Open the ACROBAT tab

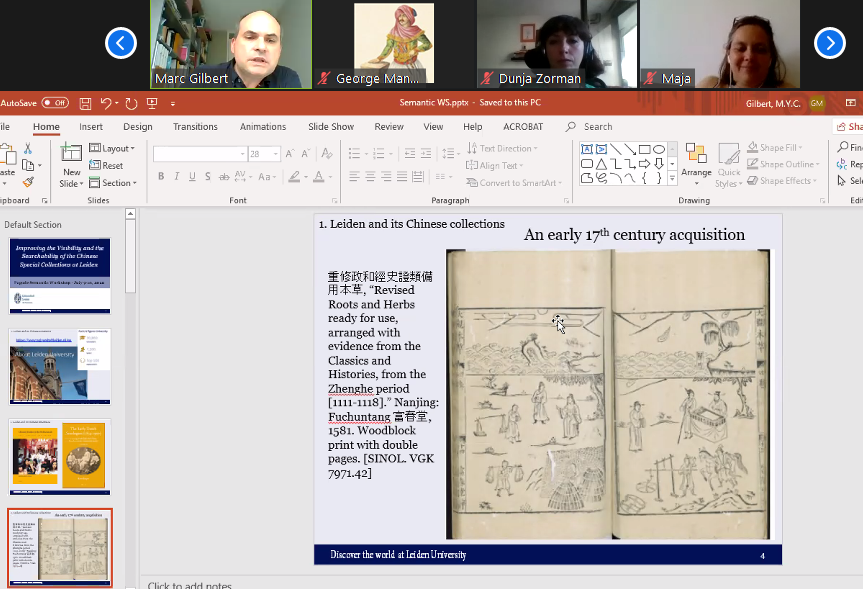click(x=523, y=127)
